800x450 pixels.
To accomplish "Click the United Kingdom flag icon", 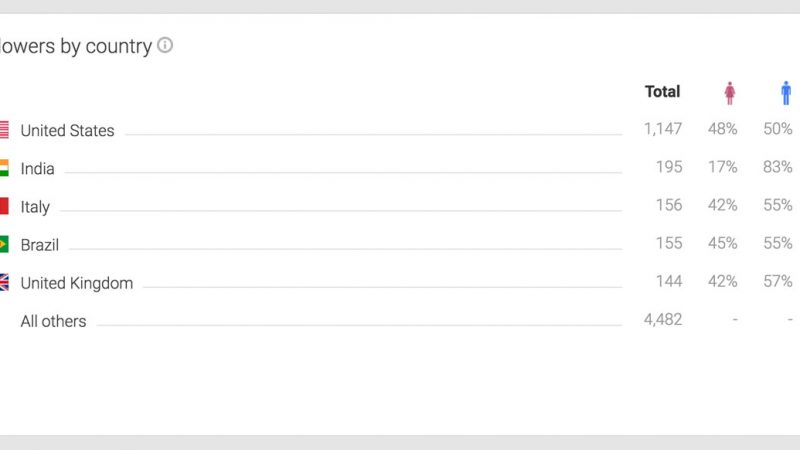I will (4, 283).
